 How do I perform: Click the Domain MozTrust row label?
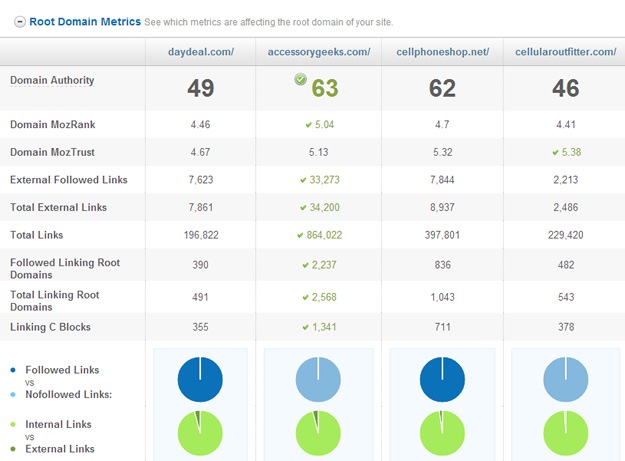(x=52, y=152)
